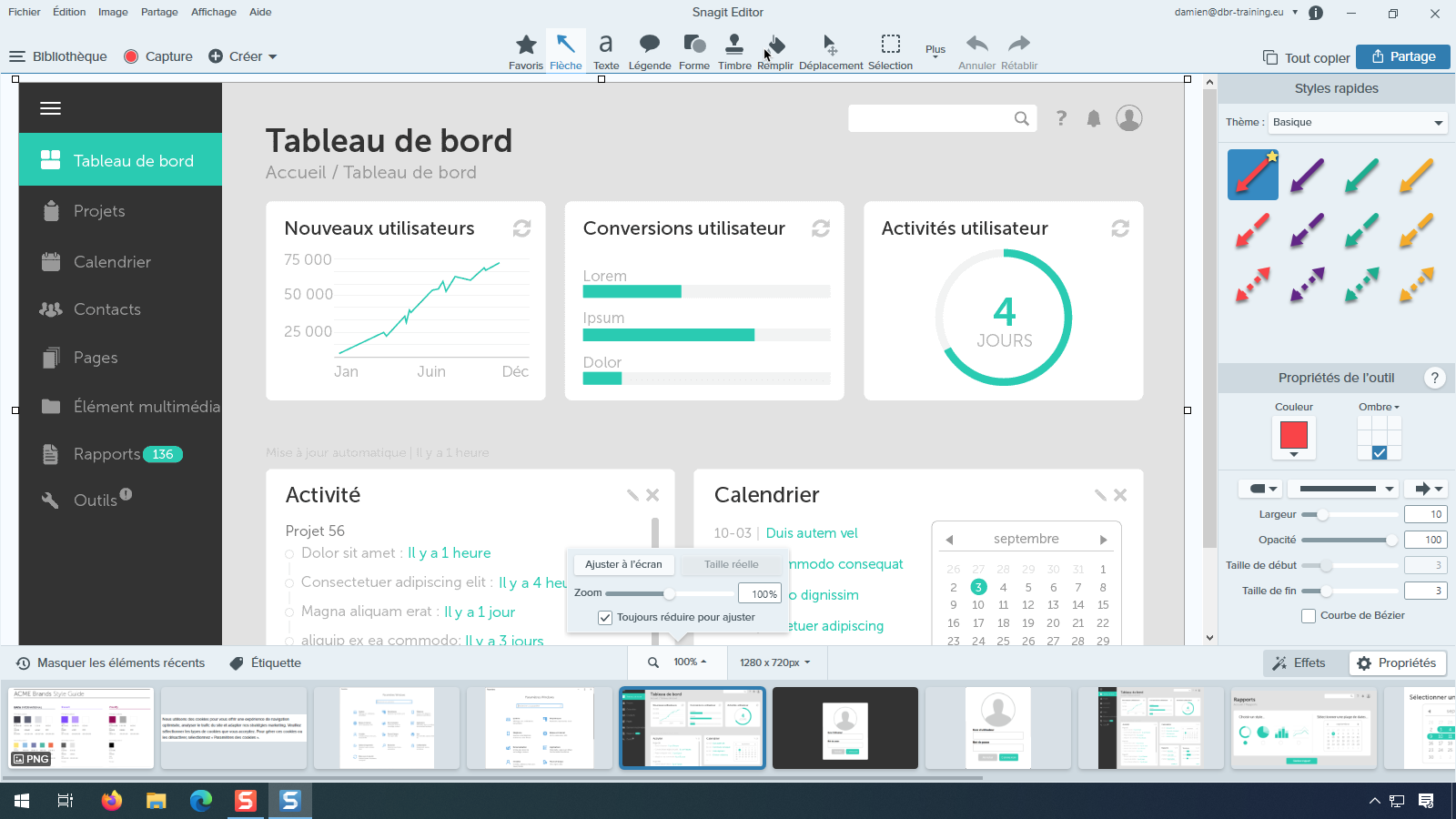Click Tout copier button
This screenshot has height=819, width=1456.
click(1306, 57)
